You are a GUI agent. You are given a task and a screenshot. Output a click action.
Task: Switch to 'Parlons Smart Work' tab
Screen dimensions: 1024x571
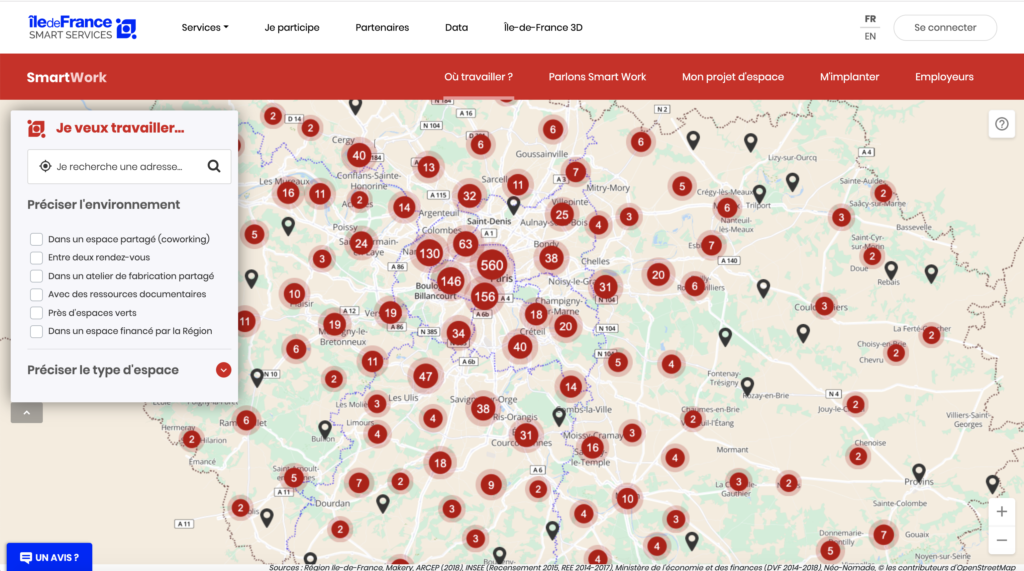(x=597, y=77)
